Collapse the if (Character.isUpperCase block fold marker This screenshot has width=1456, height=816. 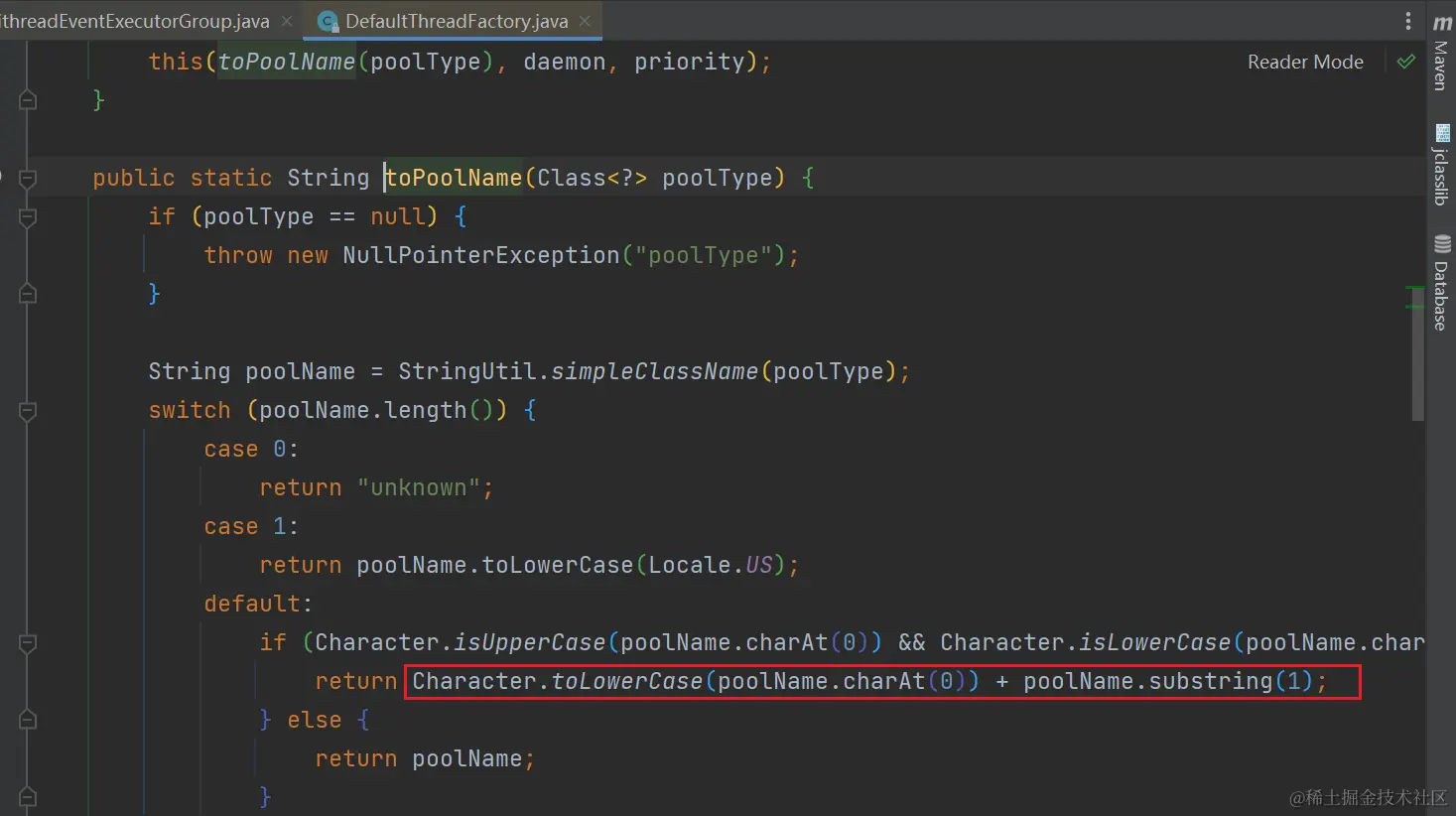pos(28,643)
